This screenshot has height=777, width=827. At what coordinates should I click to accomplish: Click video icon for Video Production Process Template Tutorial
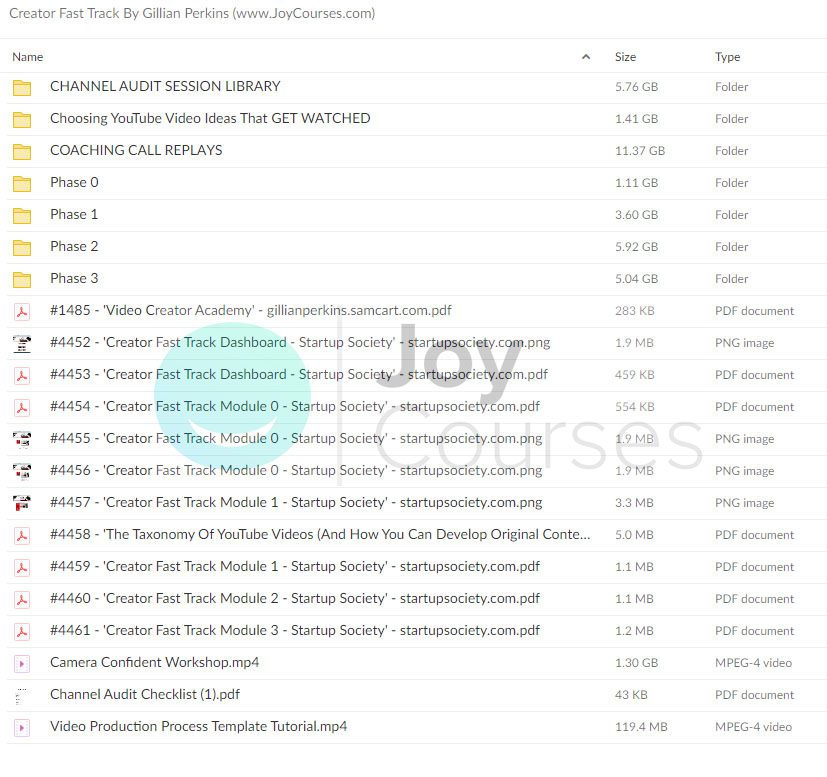coord(22,727)
